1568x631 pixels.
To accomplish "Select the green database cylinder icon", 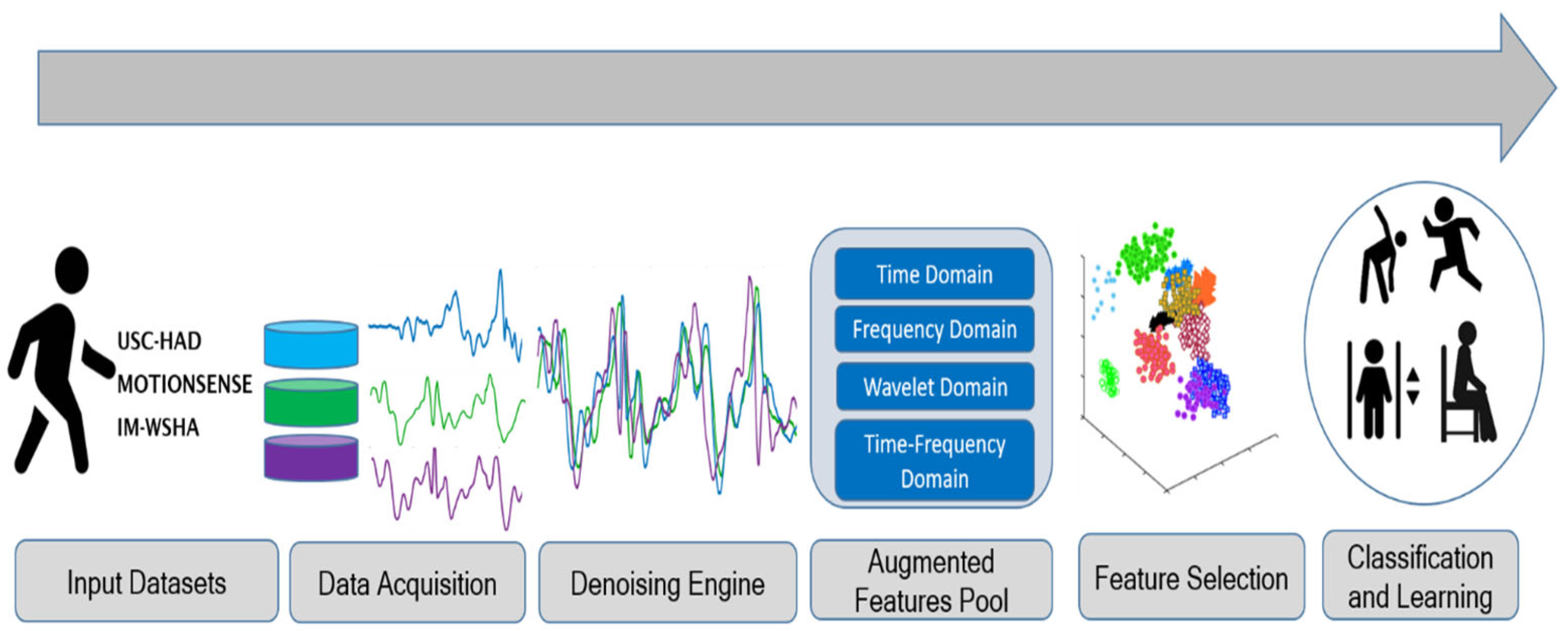I will [311, 402].
